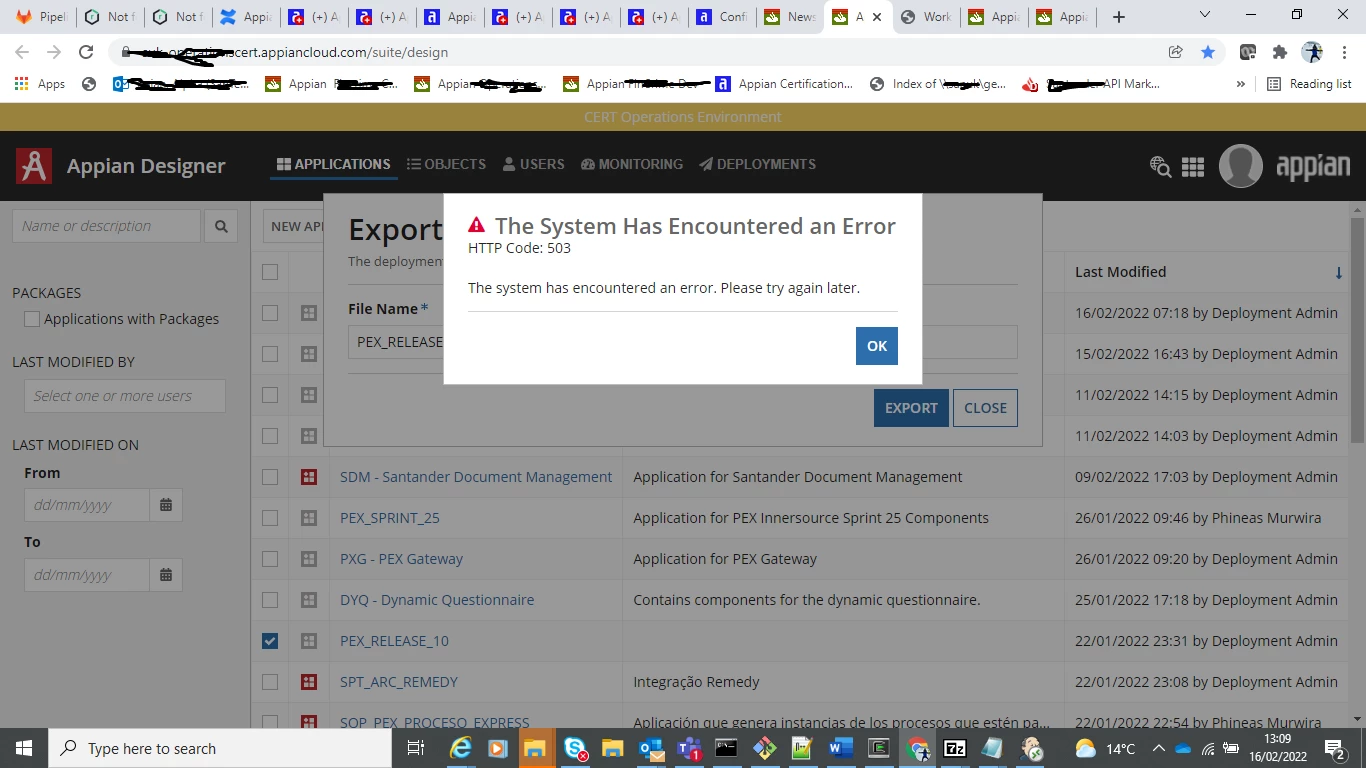
Task: Check the SPT_ARC_REMEDY row checkbox
Action: [270, 682]
